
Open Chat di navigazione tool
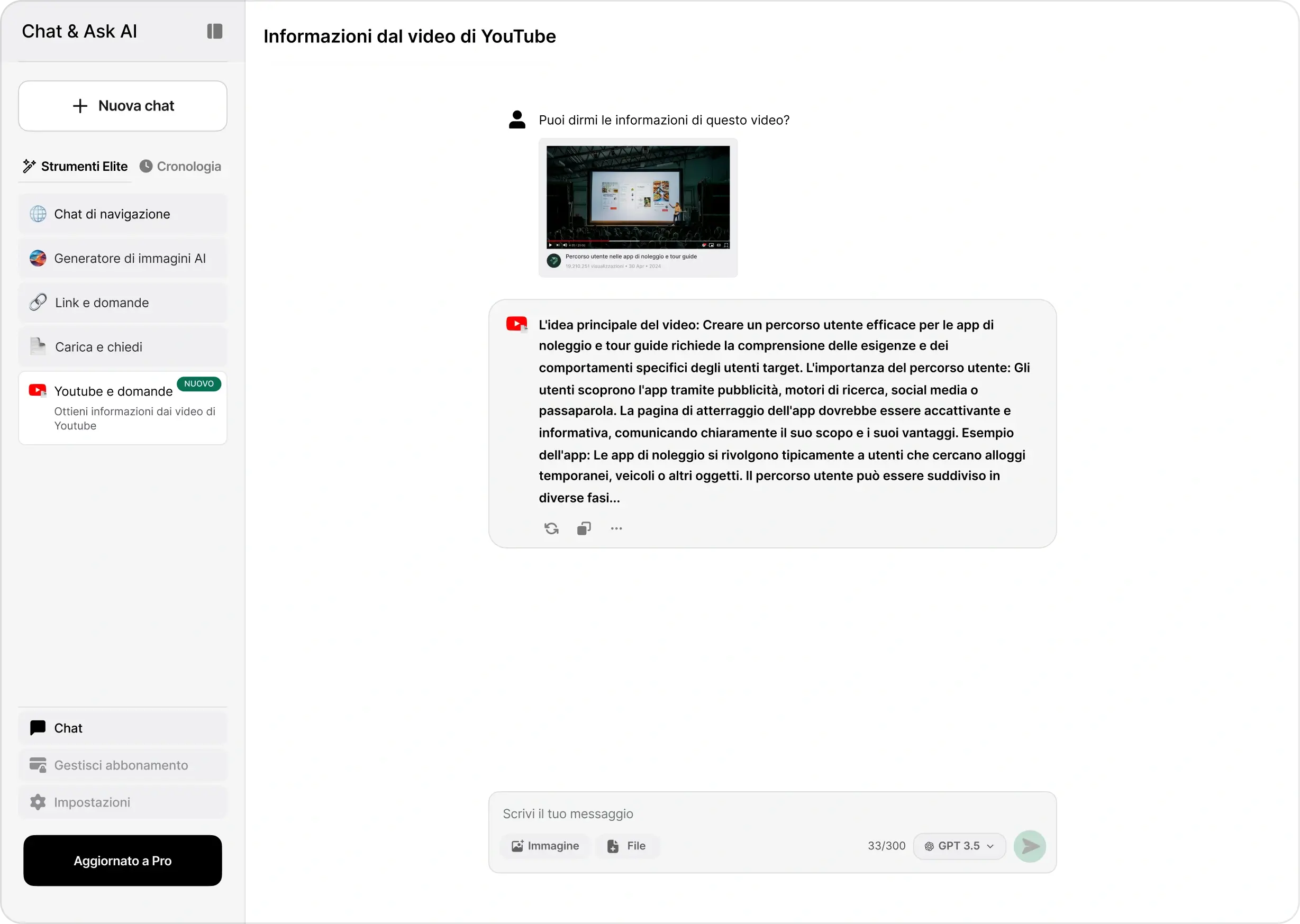tap(123, 214)
